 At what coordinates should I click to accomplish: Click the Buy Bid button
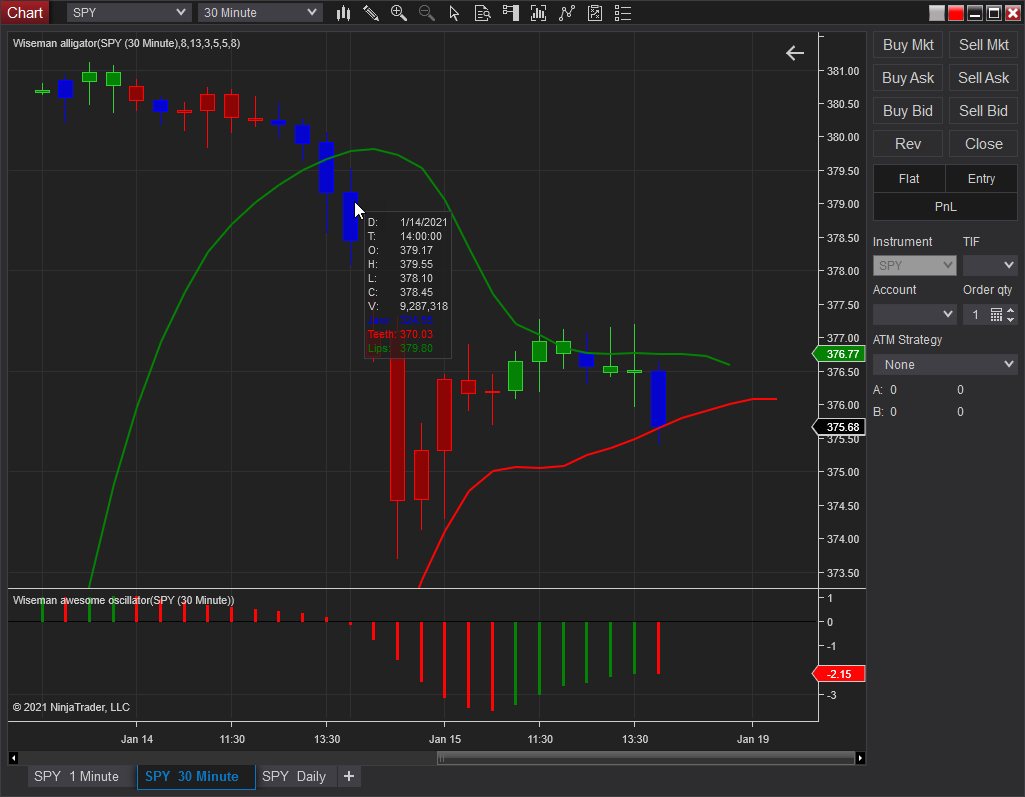coord(908,111)
